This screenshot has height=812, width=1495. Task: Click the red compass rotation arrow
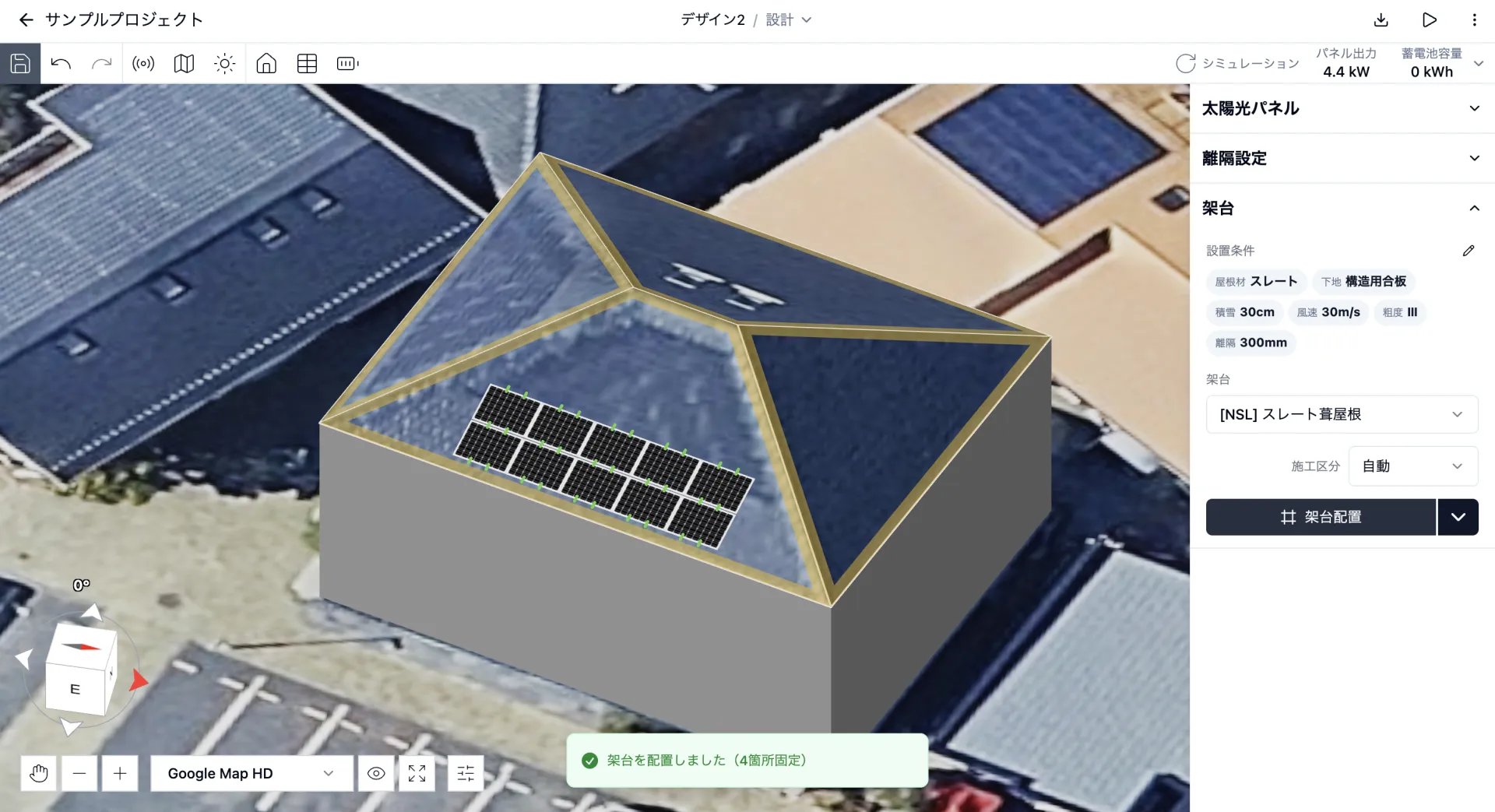(x=138, y=680)
